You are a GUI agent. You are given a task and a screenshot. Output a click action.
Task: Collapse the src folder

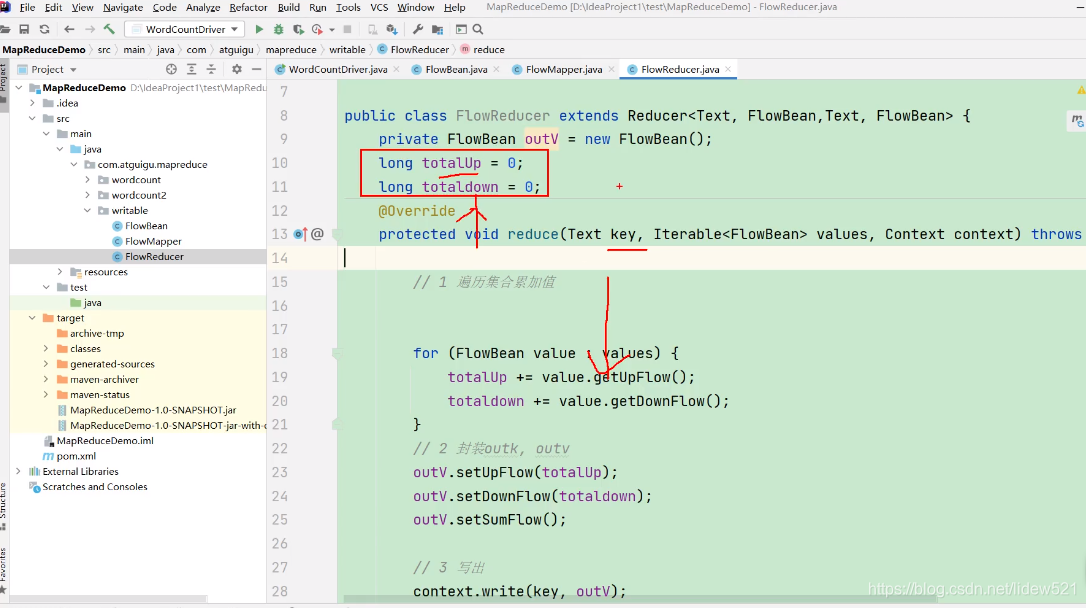[x=33, y=118]
